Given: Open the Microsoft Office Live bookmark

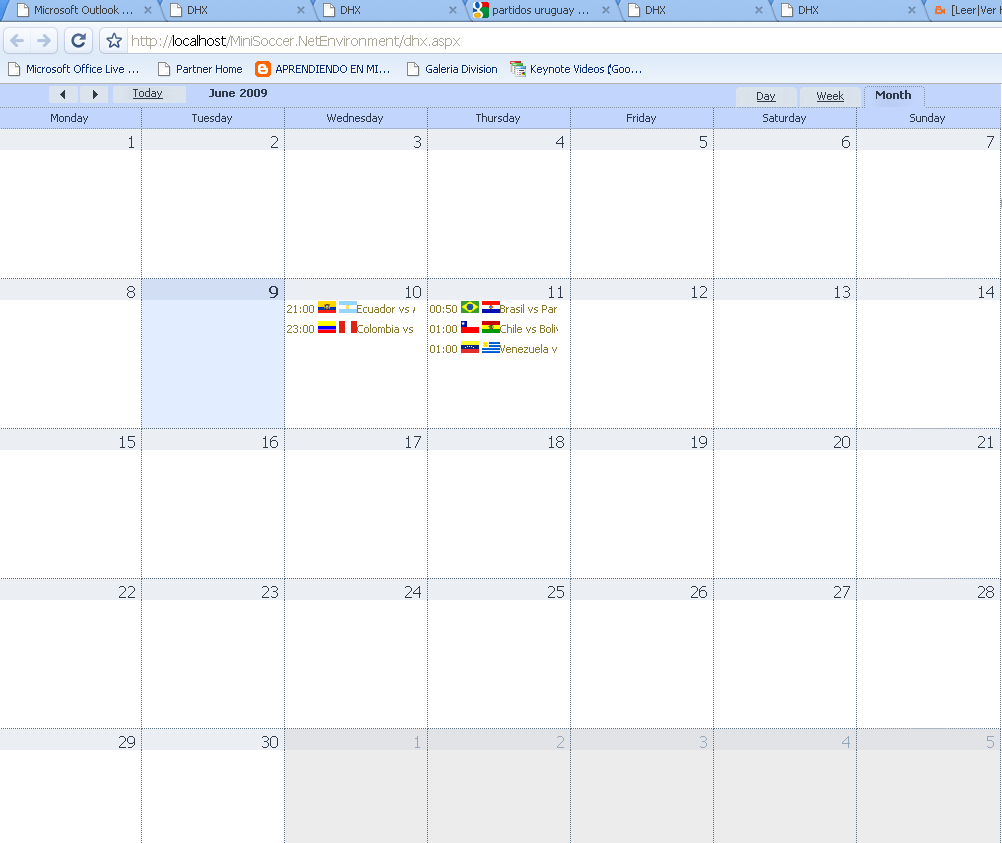Looking at the screenshot, I should tap(73, 69).
